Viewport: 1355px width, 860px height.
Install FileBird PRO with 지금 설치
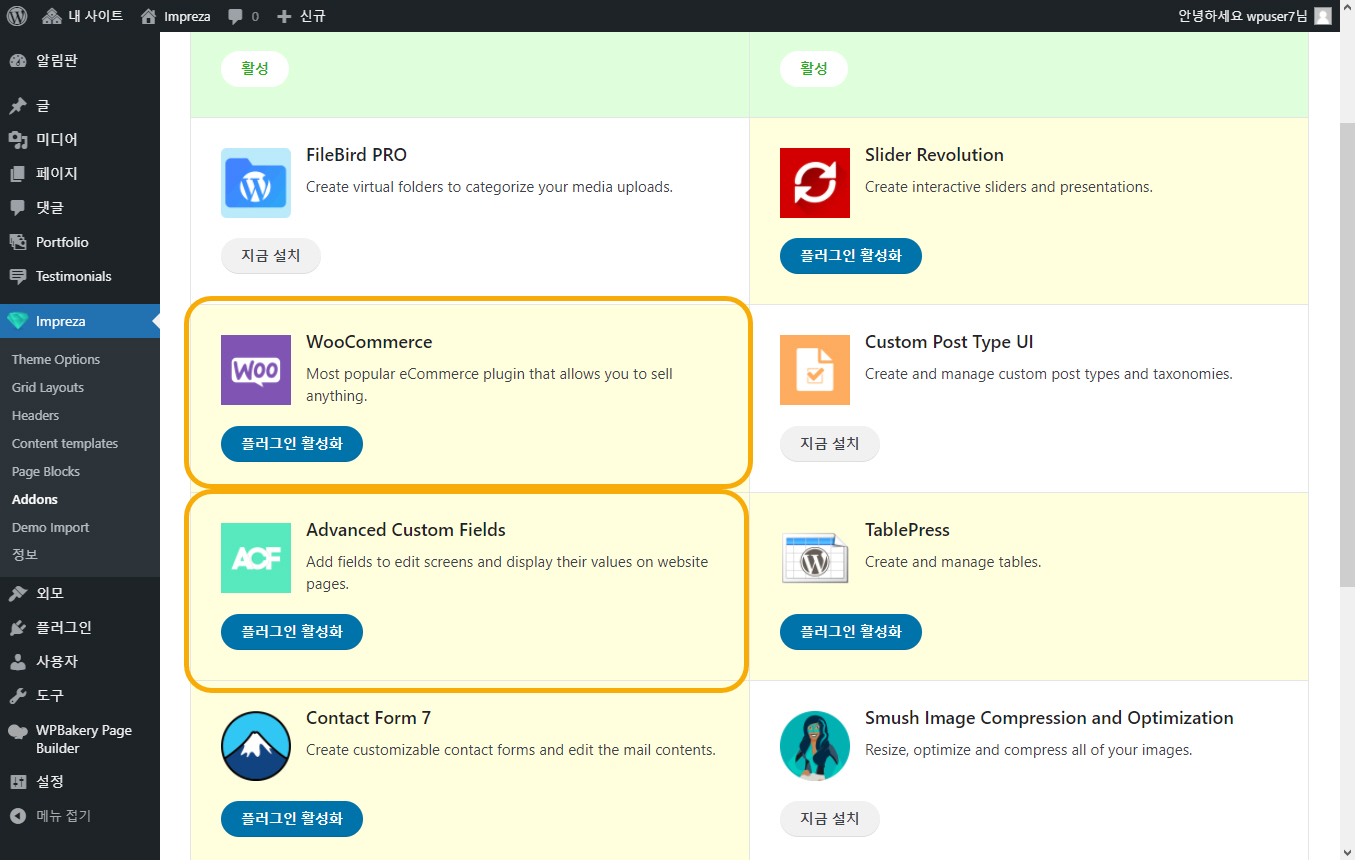pyautogui.click(x=271, y=256)
